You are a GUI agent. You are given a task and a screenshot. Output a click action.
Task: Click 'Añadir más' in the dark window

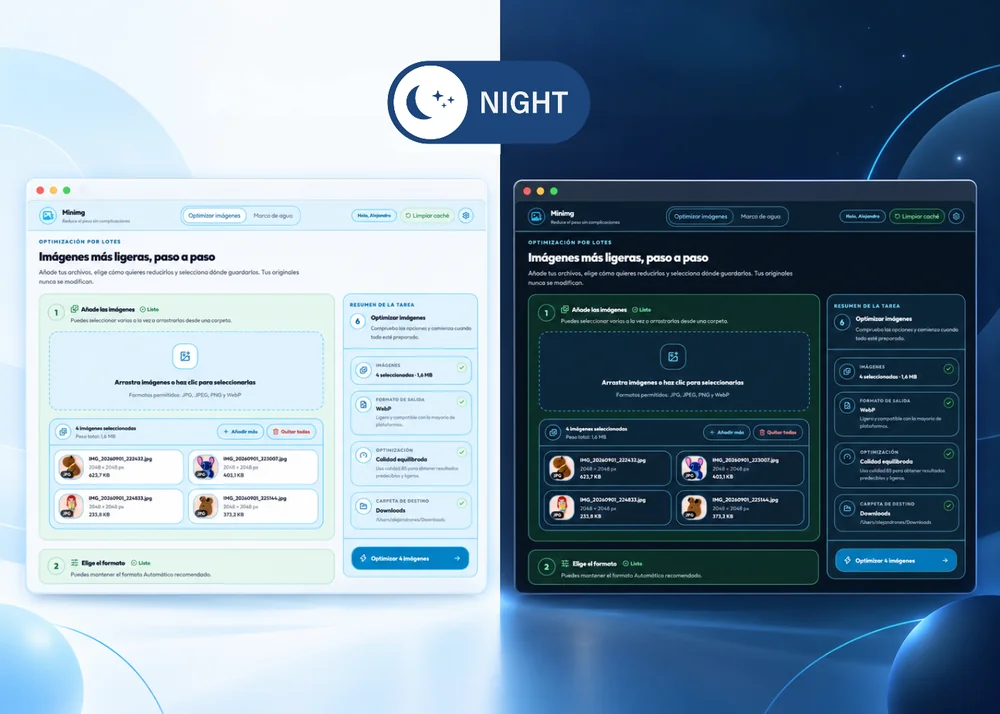[x=727, y=432]
